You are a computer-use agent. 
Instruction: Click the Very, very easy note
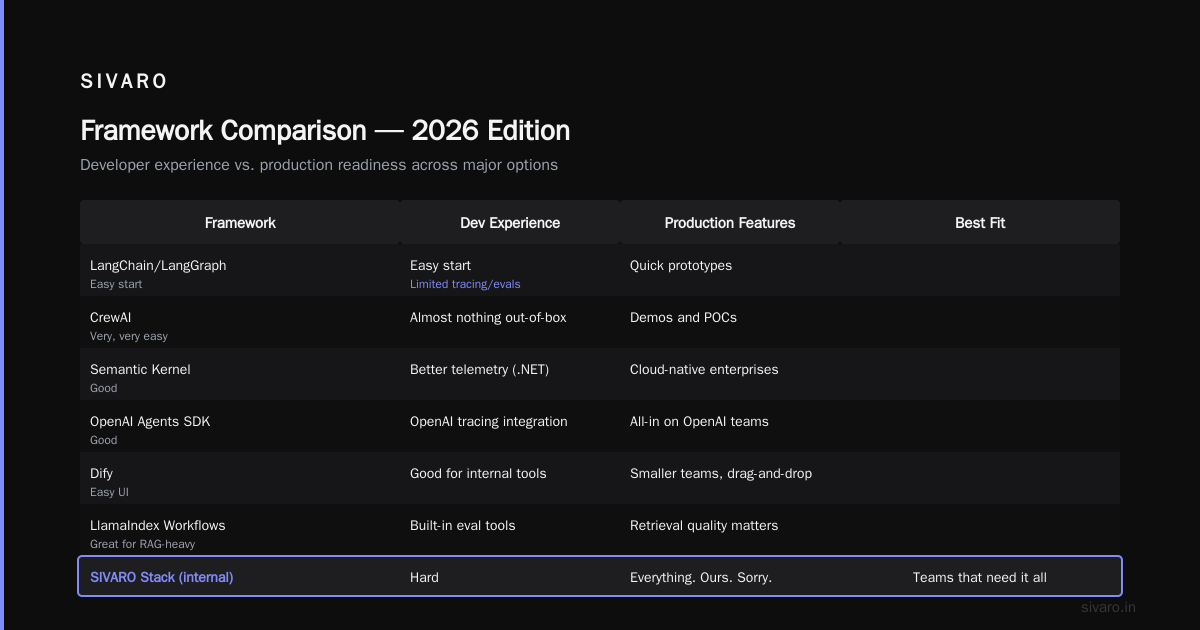point(129,337)
